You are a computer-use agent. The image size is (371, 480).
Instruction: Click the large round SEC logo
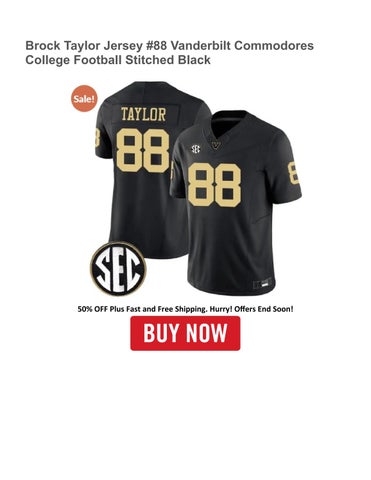coord(118,268)
